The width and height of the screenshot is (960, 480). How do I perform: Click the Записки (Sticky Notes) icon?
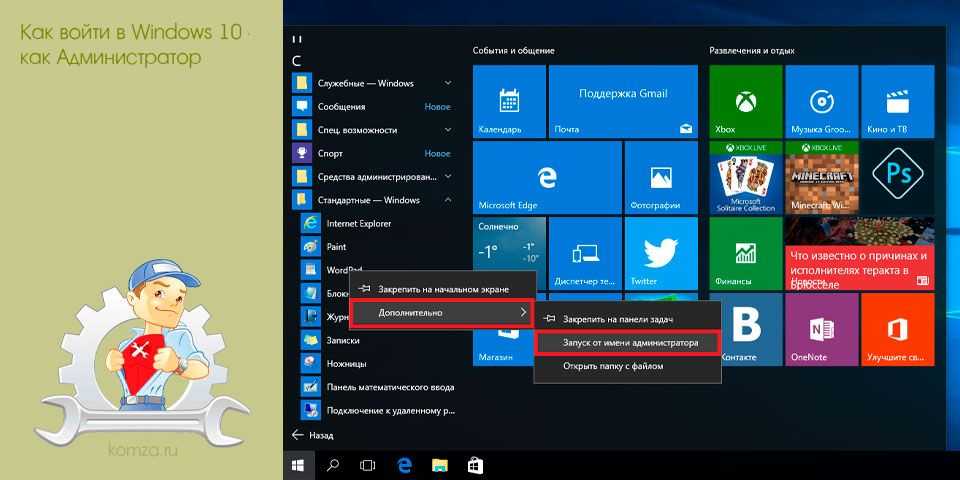coord(311,340)
